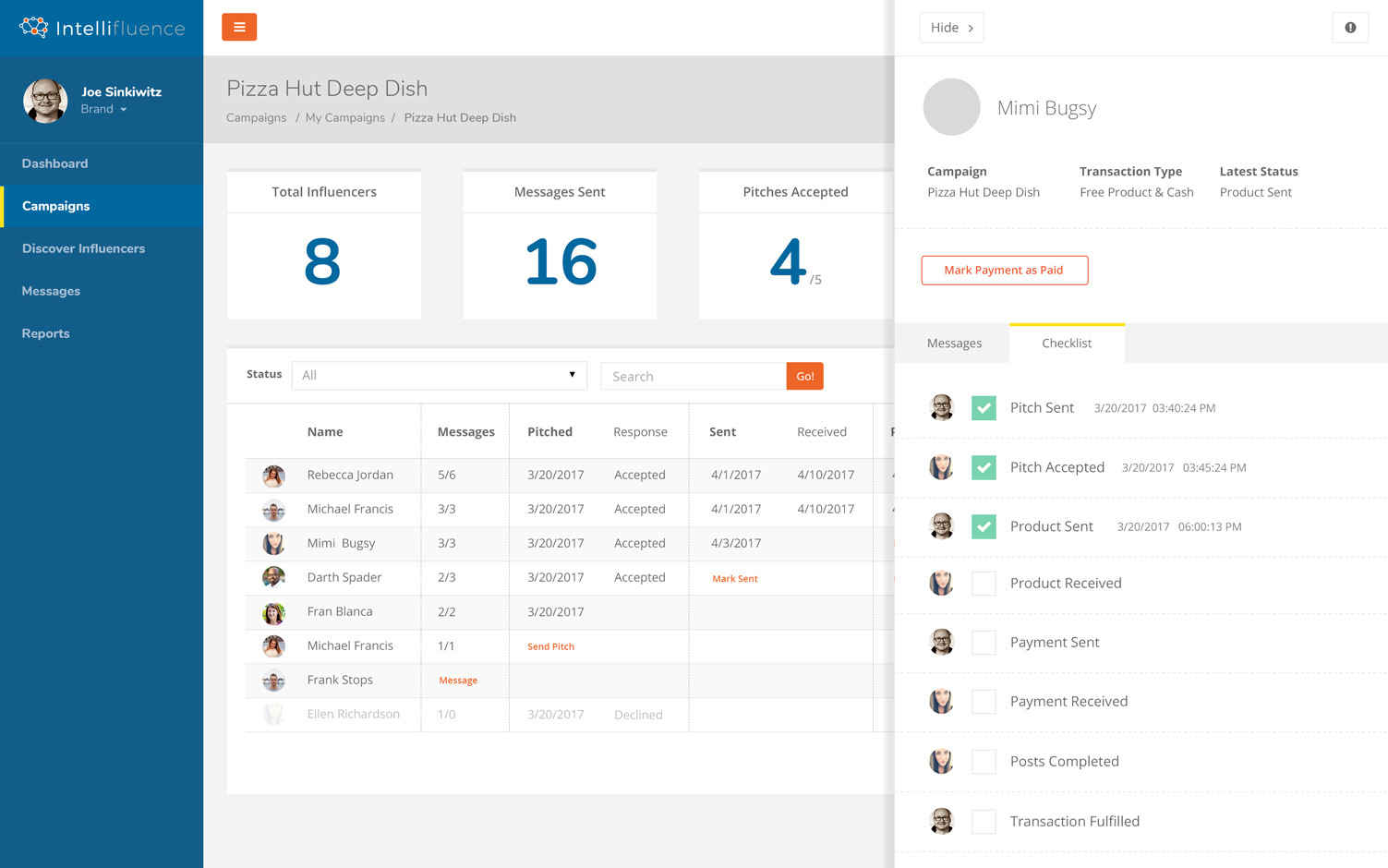1388x868 pixels.
Task: Toggle the orange hamburger menu button
Action: (239, 27)
